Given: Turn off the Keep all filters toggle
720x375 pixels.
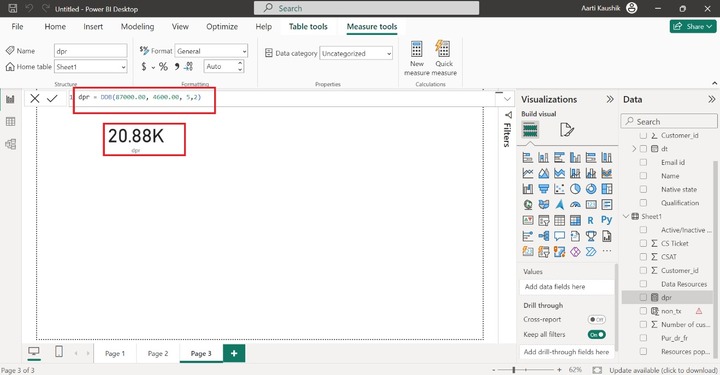Looking at the screenshot, I should pos(596,335).
